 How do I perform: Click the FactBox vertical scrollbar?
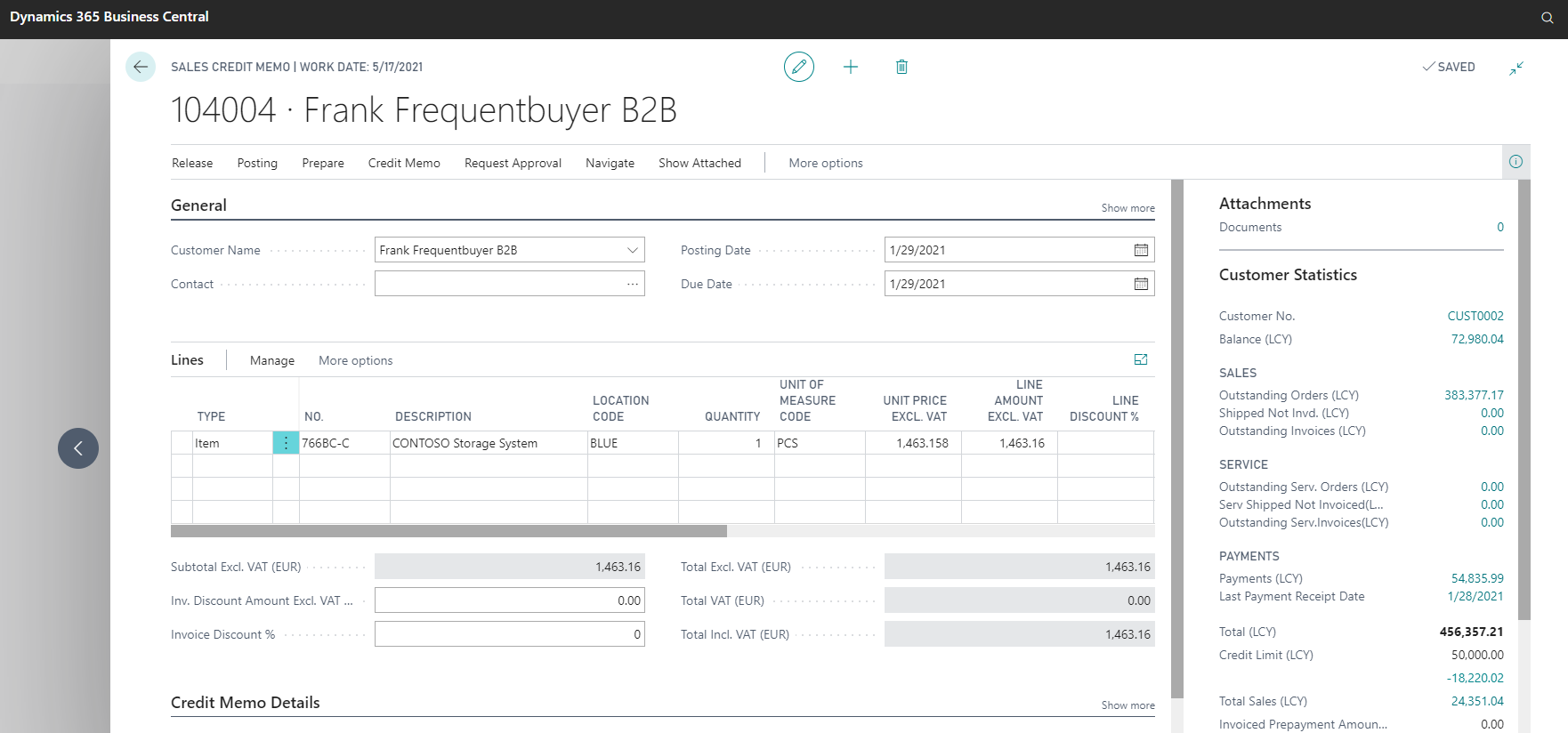(x=1524, y=399)
